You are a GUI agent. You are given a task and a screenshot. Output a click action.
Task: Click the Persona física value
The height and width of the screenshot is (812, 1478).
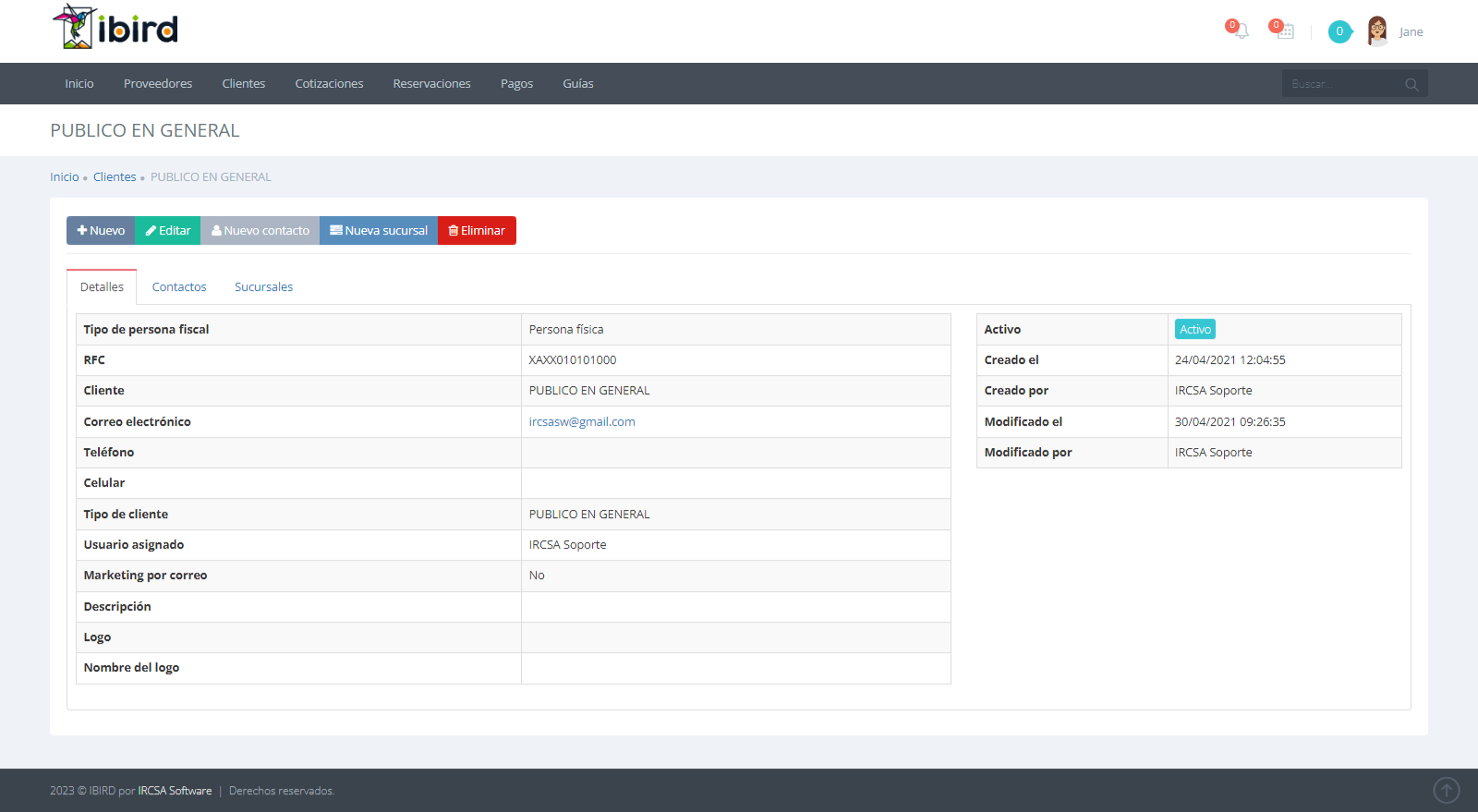566,329
